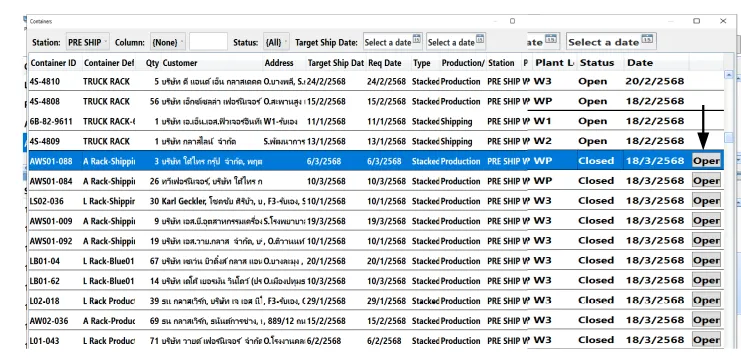
Task: Close the Containers window
Action: 723,21
